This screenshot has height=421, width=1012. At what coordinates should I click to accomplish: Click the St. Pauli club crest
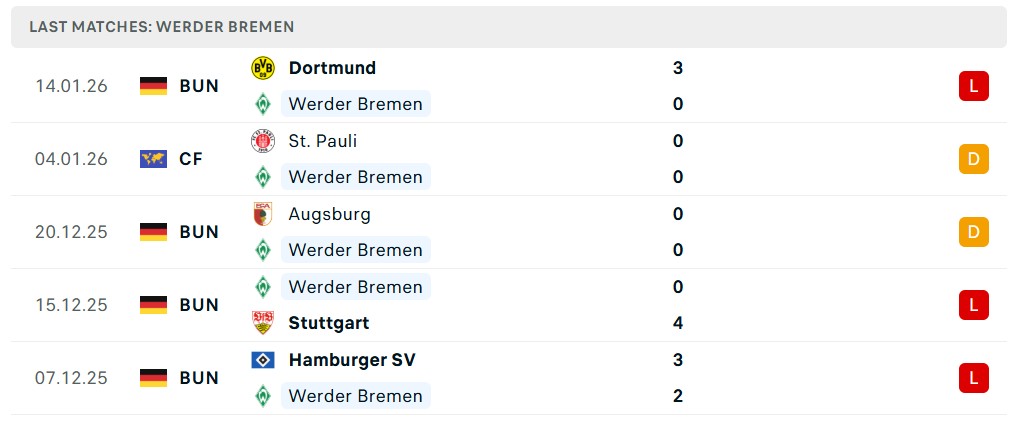click(262, 141)
